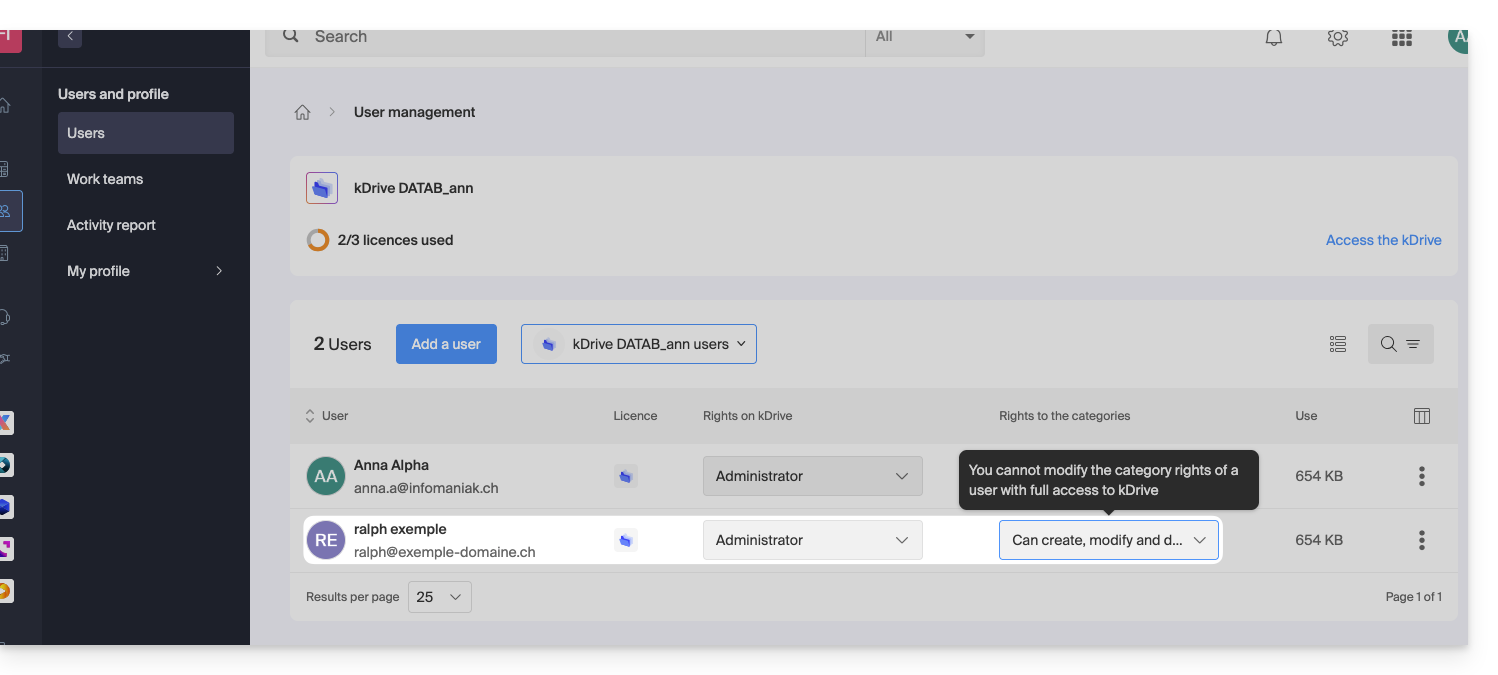1498x675 pixels.
Task: Click the notifications bell icon
Action: coord(1274,38)
